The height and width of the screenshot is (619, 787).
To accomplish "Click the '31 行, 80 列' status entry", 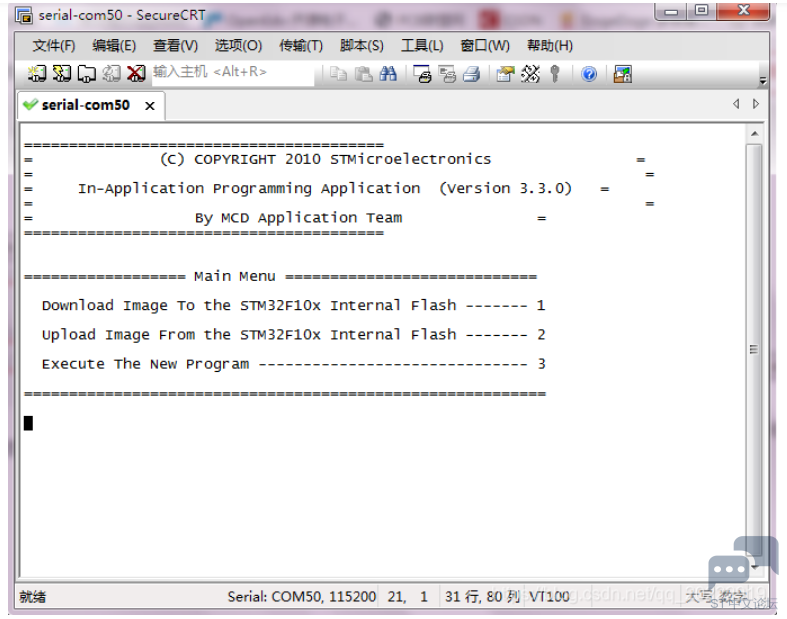I will (x=482, y=596).
